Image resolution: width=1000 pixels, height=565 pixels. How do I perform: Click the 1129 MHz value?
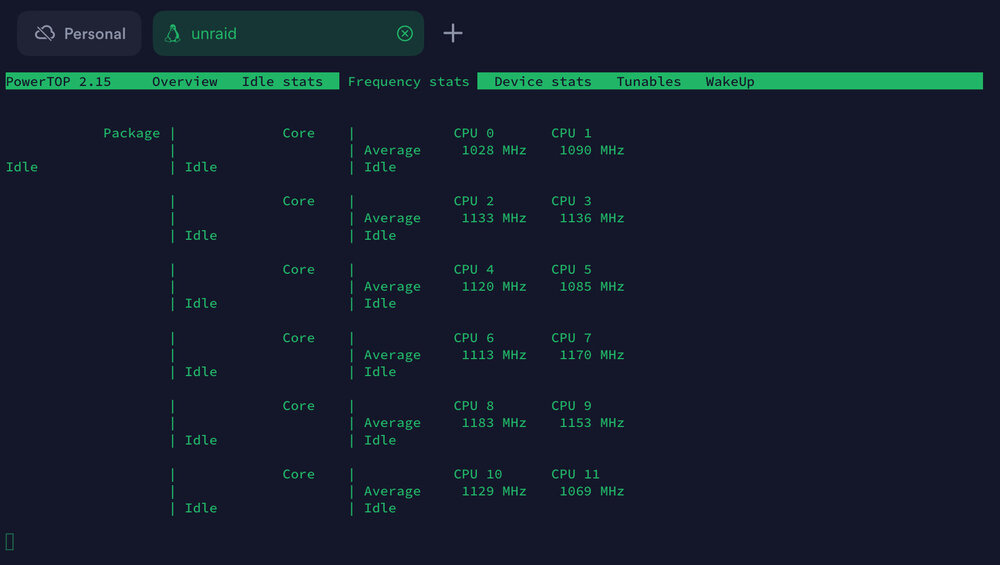click(x=494, y=492)
